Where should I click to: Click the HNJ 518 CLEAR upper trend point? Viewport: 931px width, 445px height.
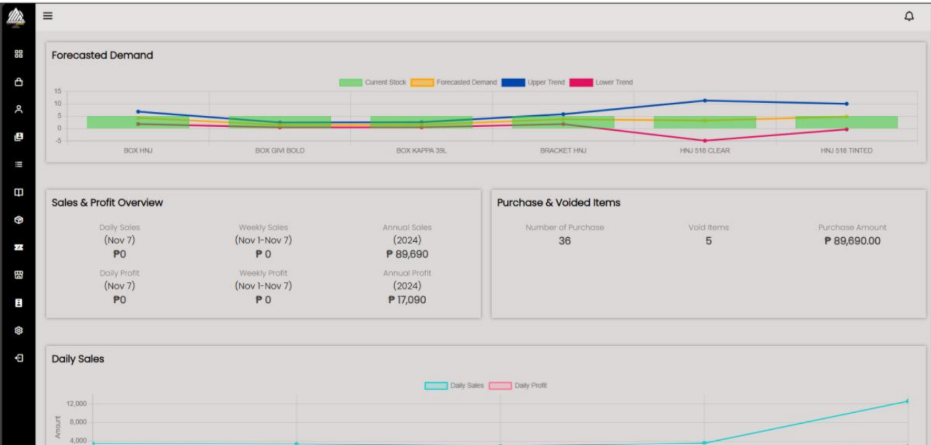[704, 100]
